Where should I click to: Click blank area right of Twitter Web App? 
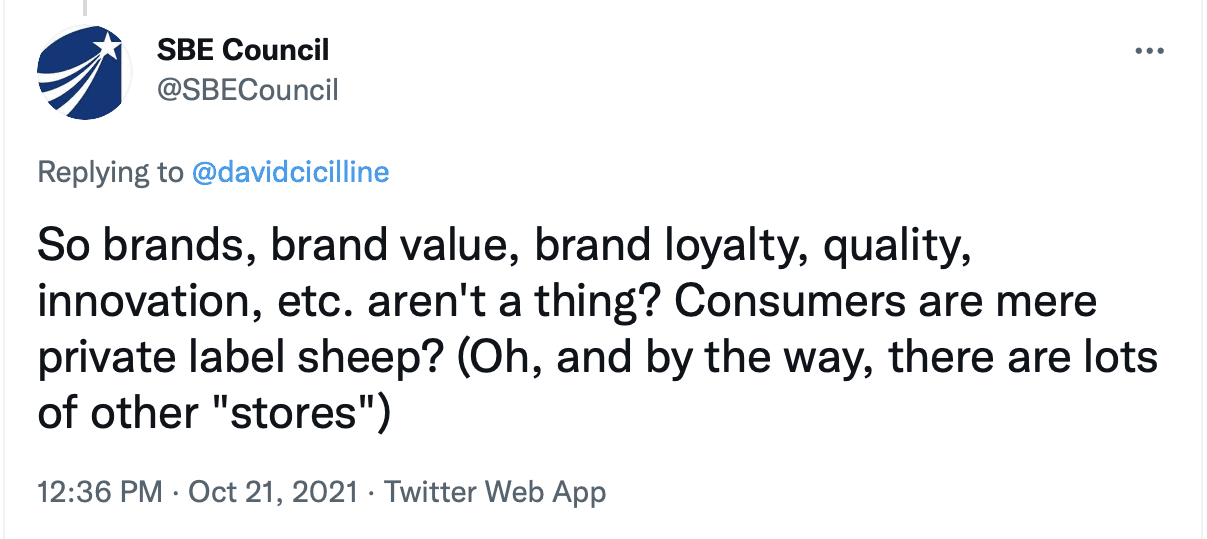tap(900, 492)
